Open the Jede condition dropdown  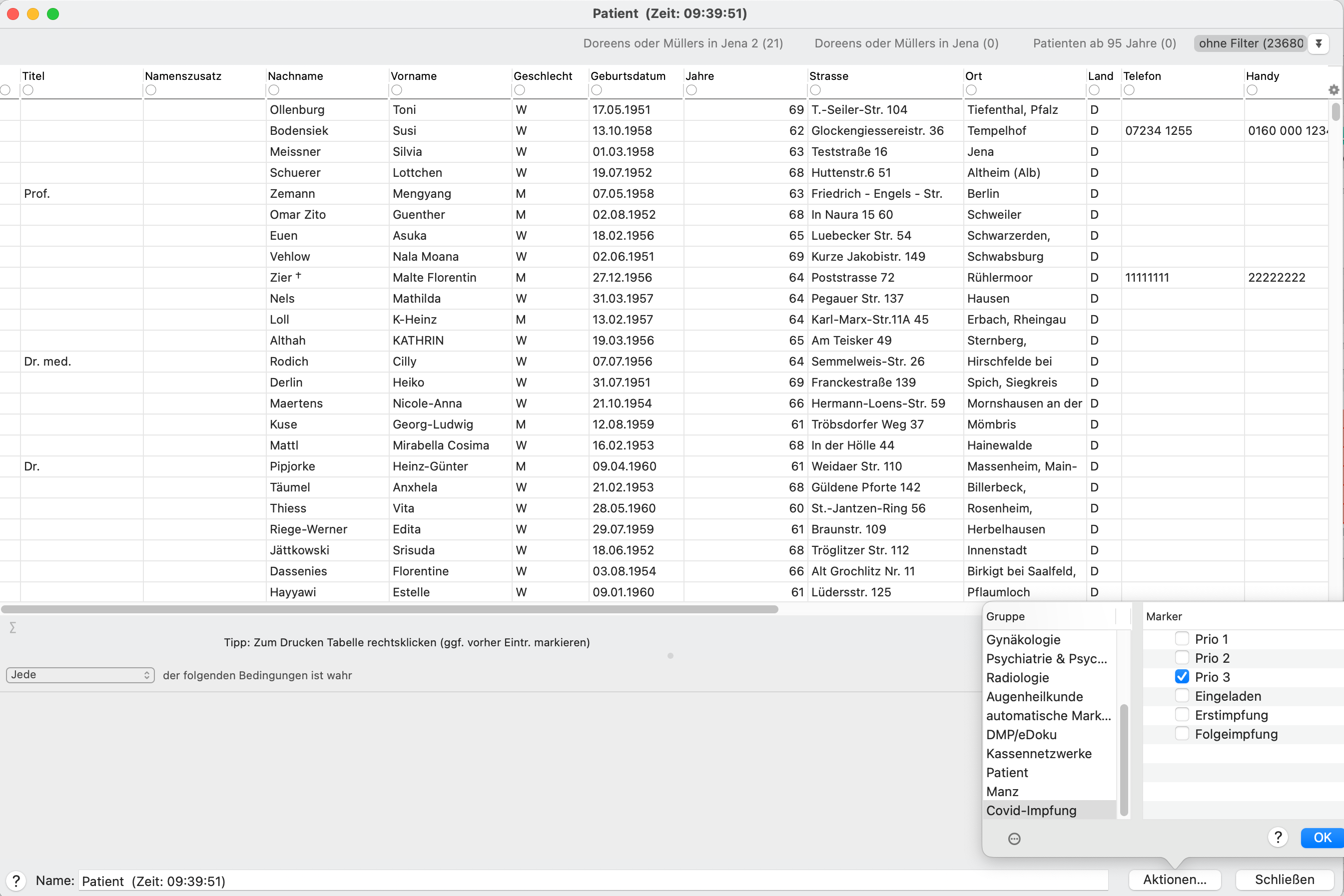(80, 675)
